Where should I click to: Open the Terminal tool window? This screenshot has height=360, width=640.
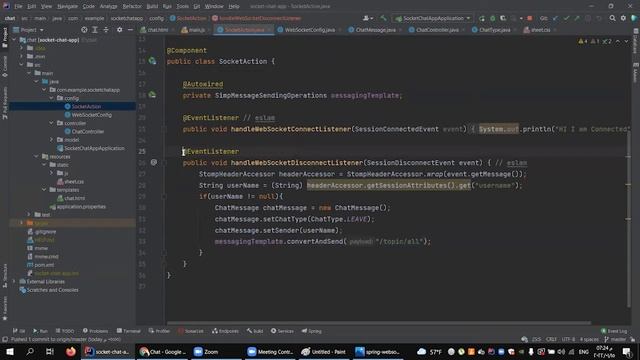[129, 331]
